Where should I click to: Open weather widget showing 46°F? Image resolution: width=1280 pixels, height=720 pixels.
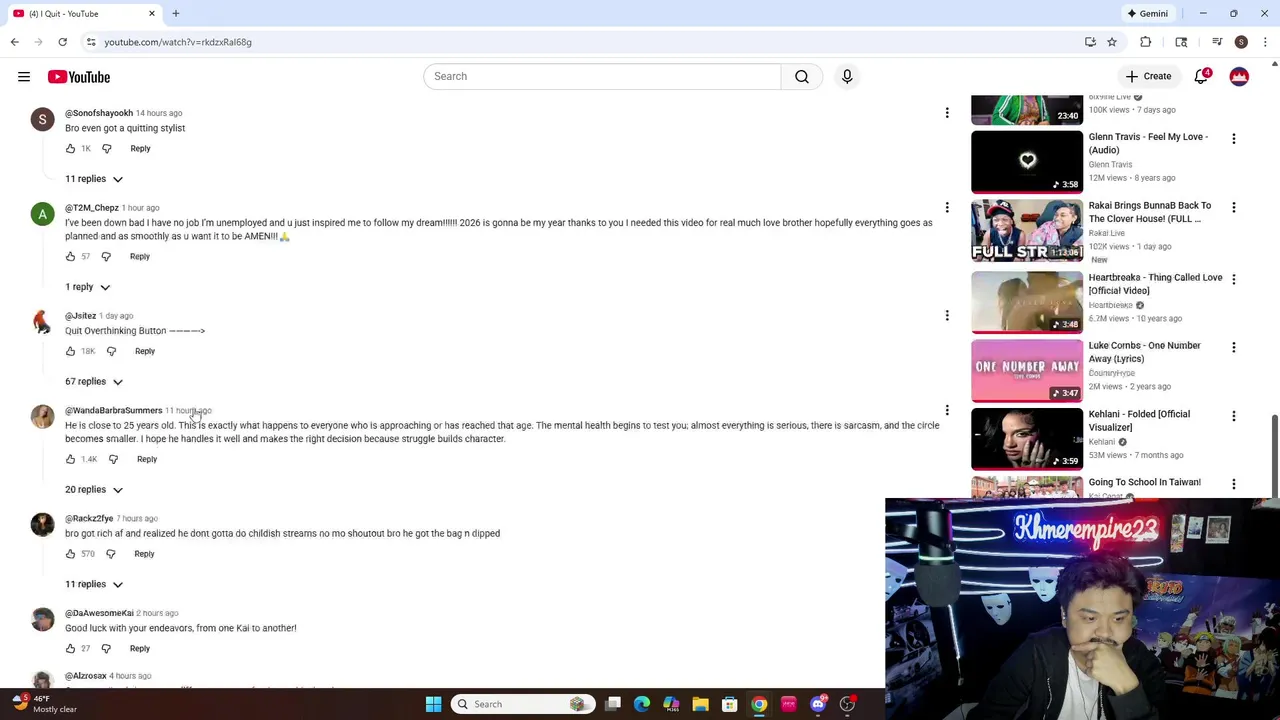pos(45,704)
